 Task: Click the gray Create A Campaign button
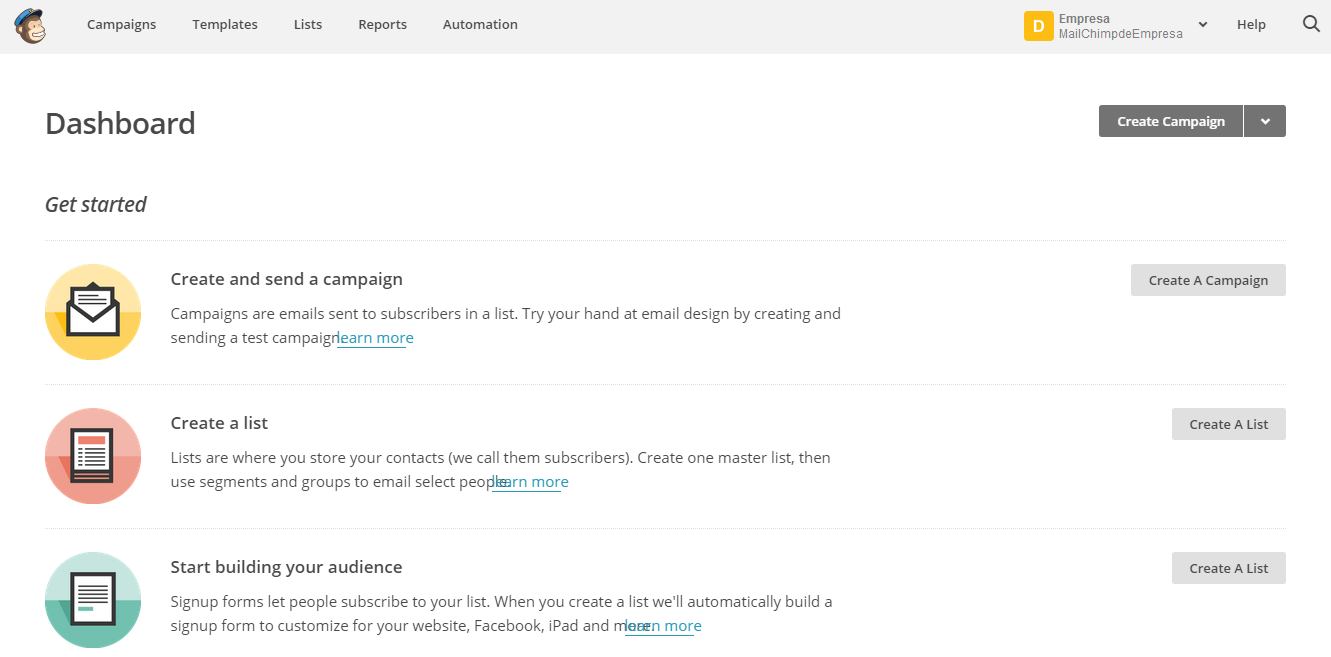1208,280
